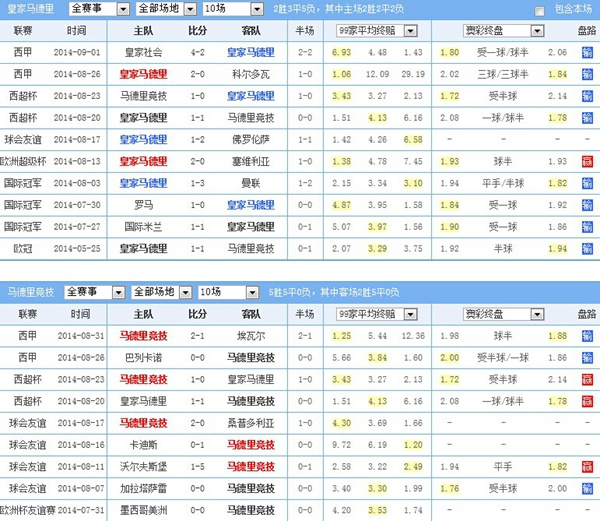Open 卡迪斯 team link
600x521 pixels.
pos(143,445)
